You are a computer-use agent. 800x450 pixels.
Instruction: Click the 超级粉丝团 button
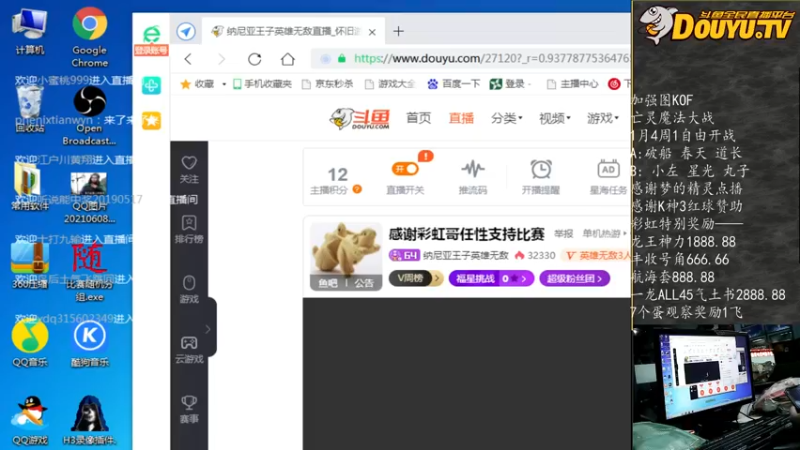click(574, 279)
